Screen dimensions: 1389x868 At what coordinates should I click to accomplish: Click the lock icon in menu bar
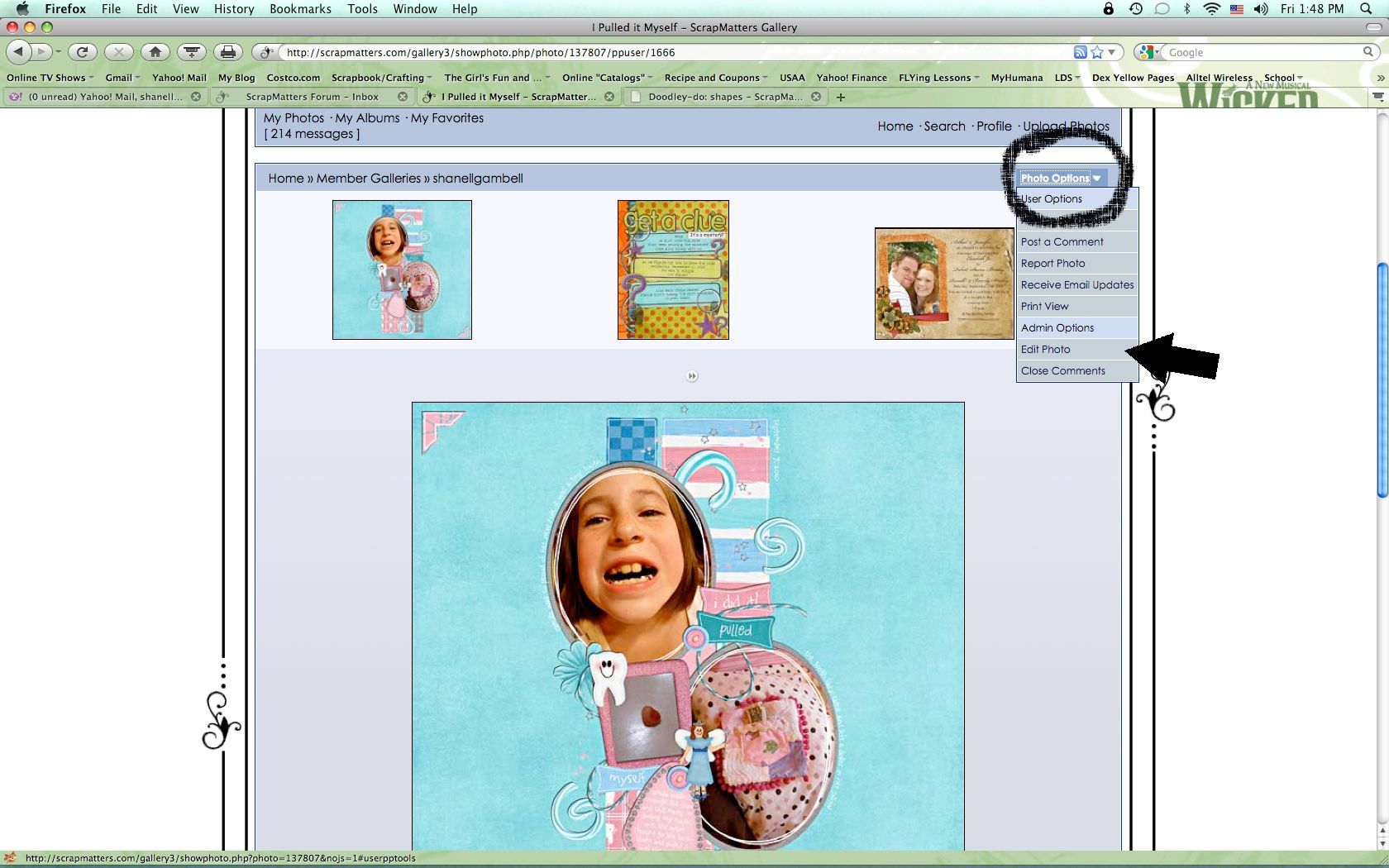[1108, 8]
